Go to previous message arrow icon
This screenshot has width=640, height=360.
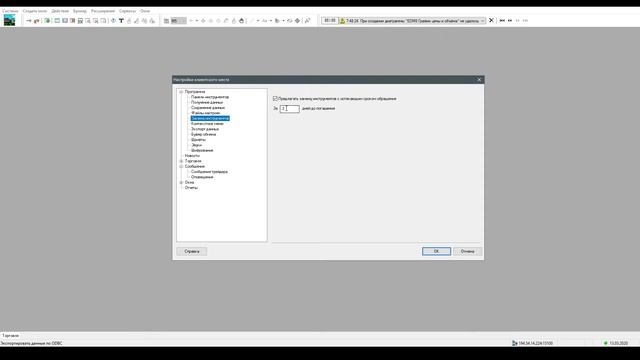510,20
